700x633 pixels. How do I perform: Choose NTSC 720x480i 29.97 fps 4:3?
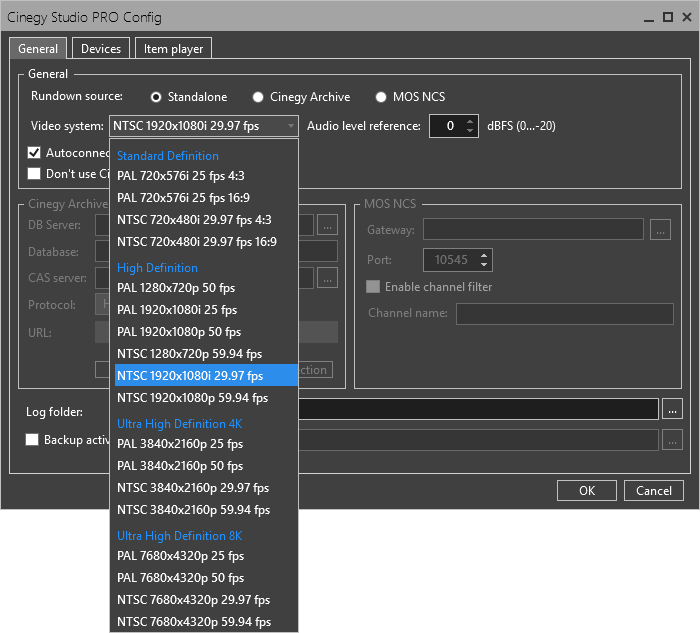[204, 220]
